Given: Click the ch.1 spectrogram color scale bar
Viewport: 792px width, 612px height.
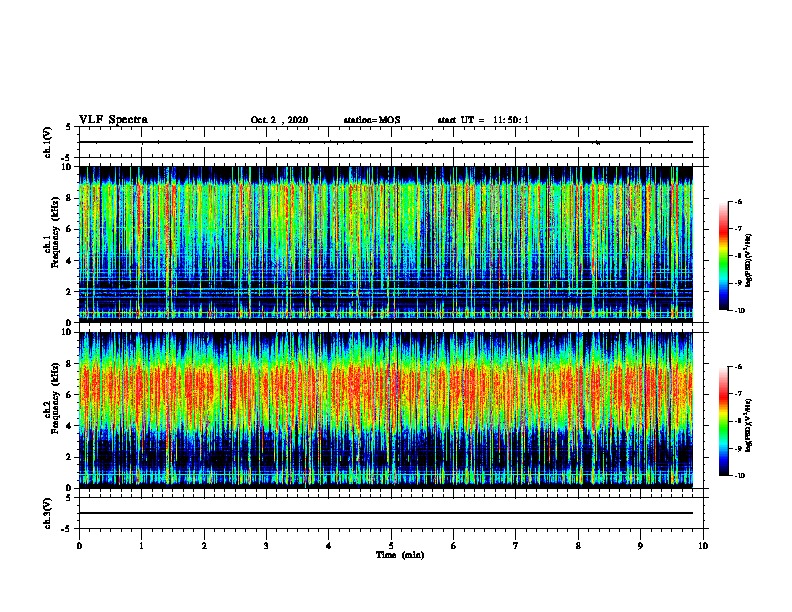Looking at the screenshot, I should click(723, 256).
